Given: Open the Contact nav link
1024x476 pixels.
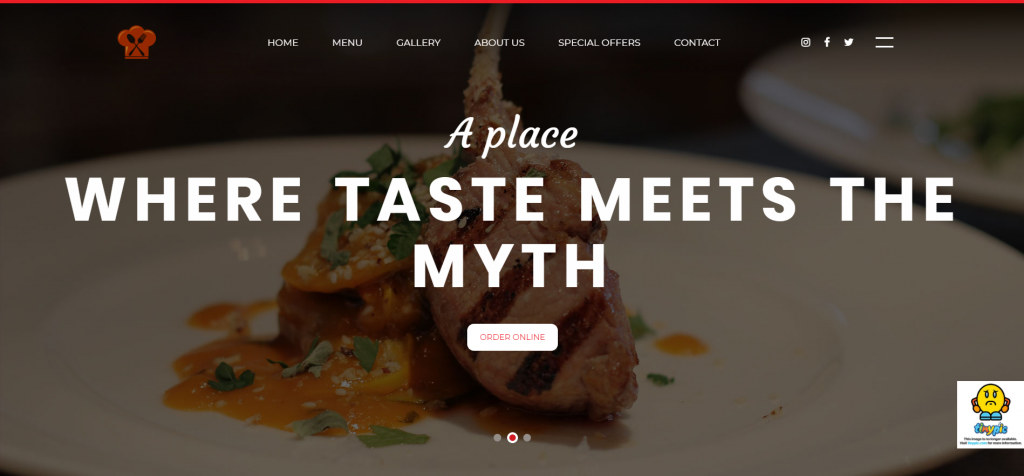Looking at the screenshot, I should tap(697, 42).
